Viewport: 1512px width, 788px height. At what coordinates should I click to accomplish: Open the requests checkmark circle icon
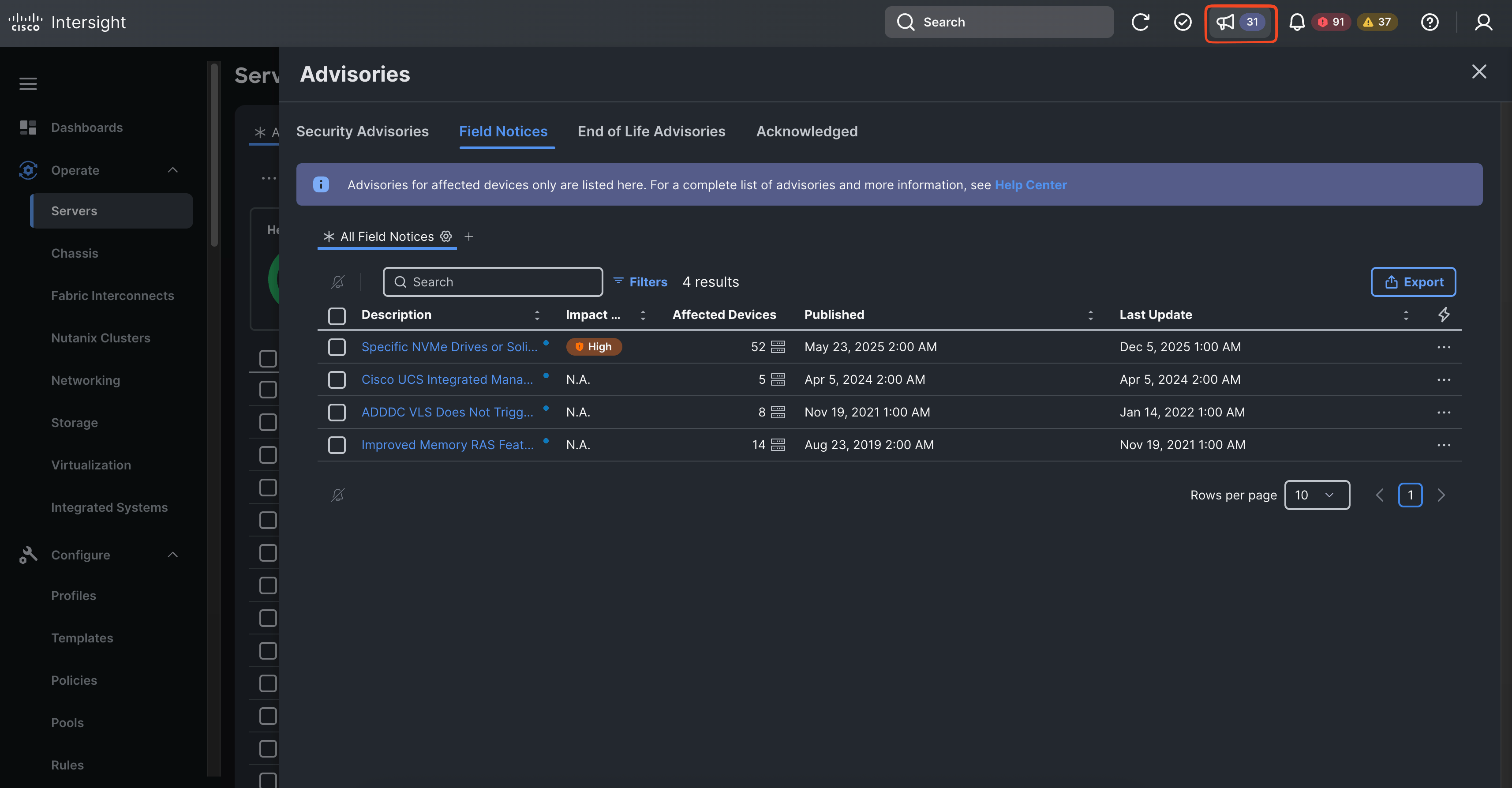point(1182,23)
